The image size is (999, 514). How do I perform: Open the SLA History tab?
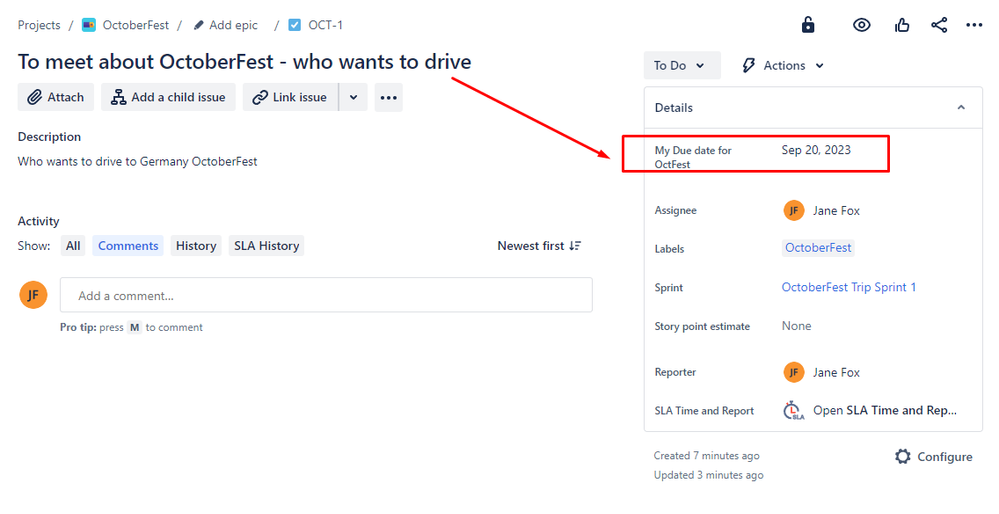click(x=266, y=246)
